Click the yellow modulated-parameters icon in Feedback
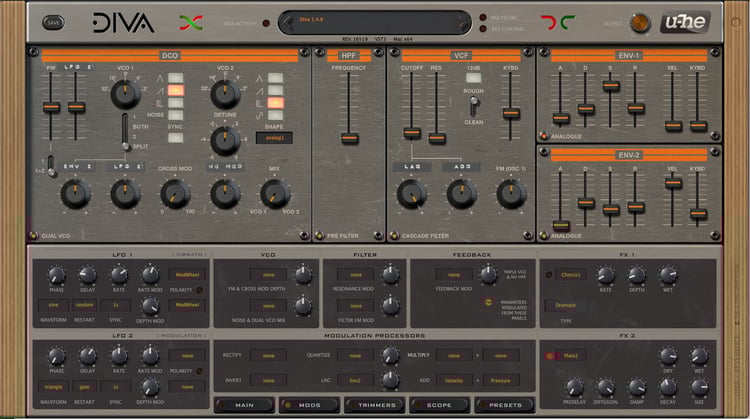The height and width of the screenshot is (419, 750). (x=488, y=302)
